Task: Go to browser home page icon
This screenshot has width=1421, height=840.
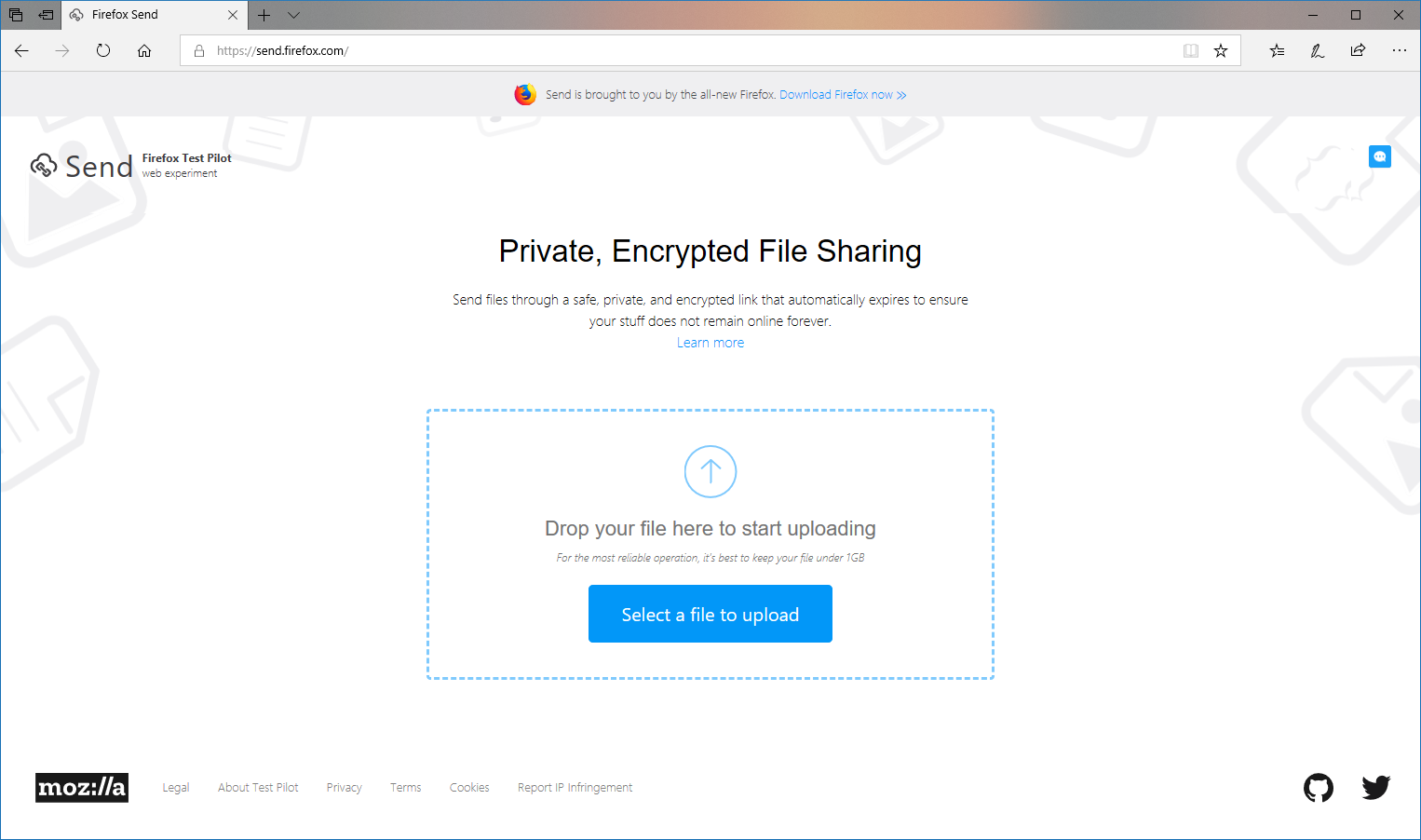Action: pos(144,50)
